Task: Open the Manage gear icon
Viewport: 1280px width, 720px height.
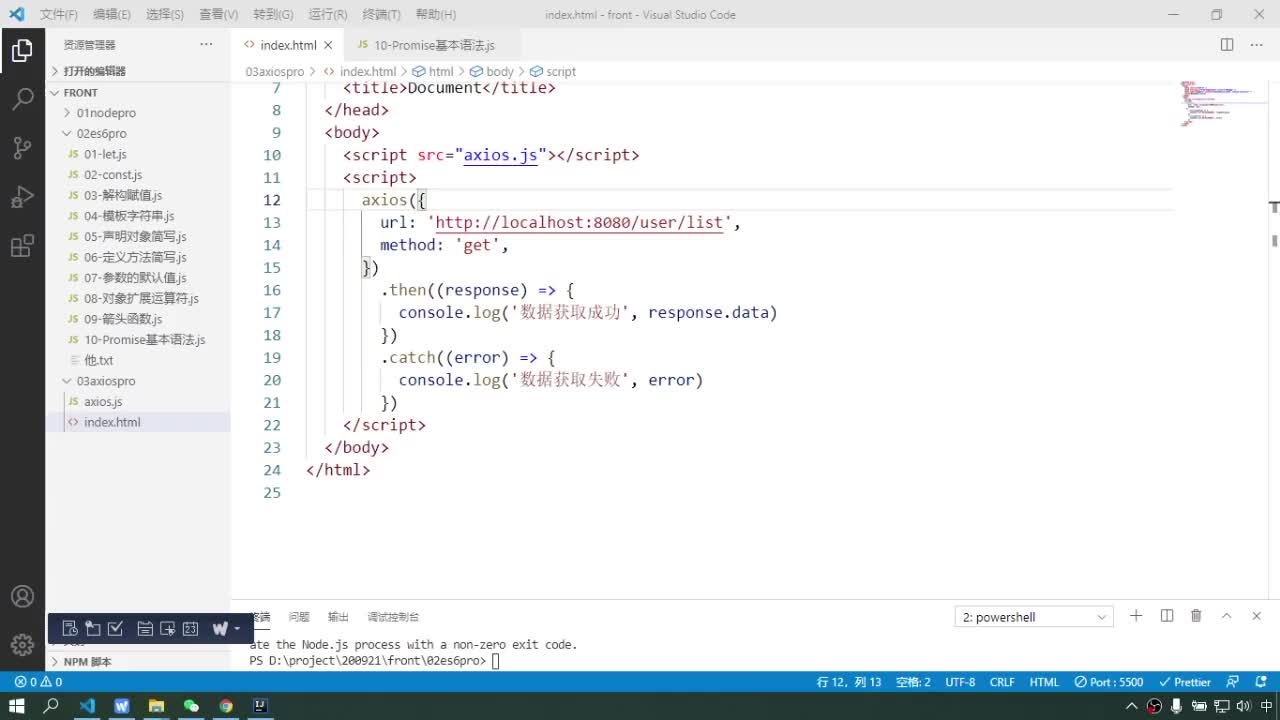Action: click(x=22, y=645)
